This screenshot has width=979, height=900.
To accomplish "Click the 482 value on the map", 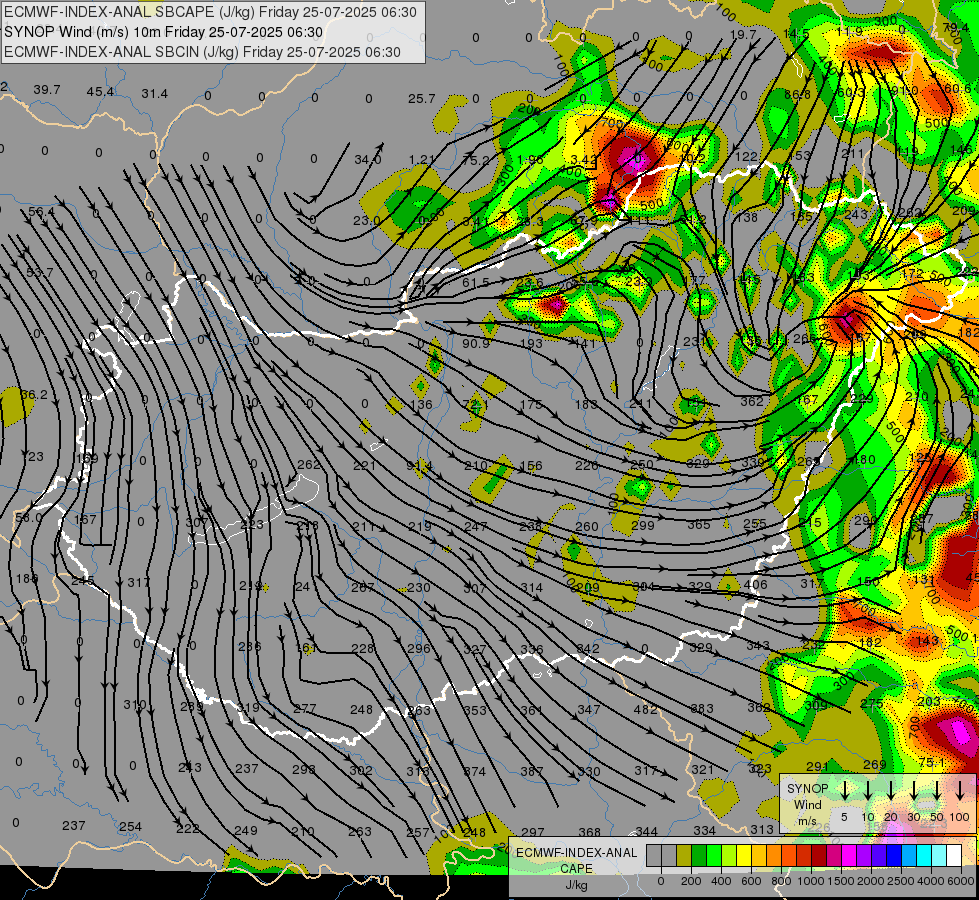I will click(646, 710).
